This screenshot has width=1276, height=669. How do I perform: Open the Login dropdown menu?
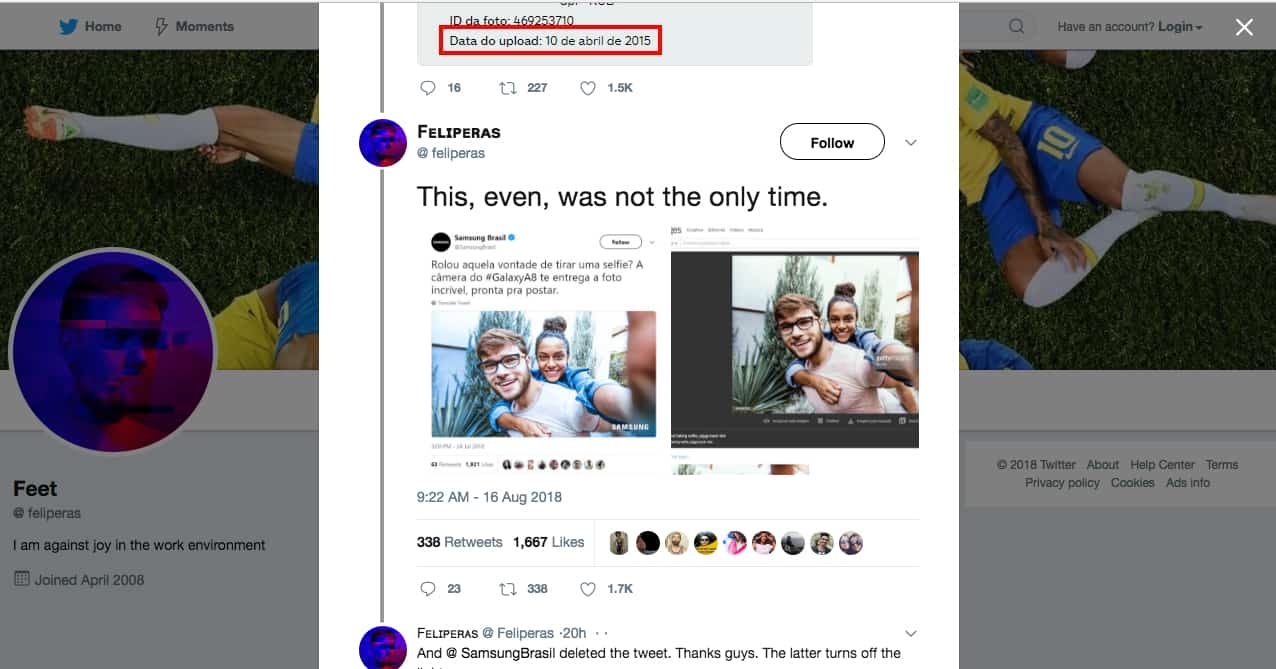coord(1180,27)
